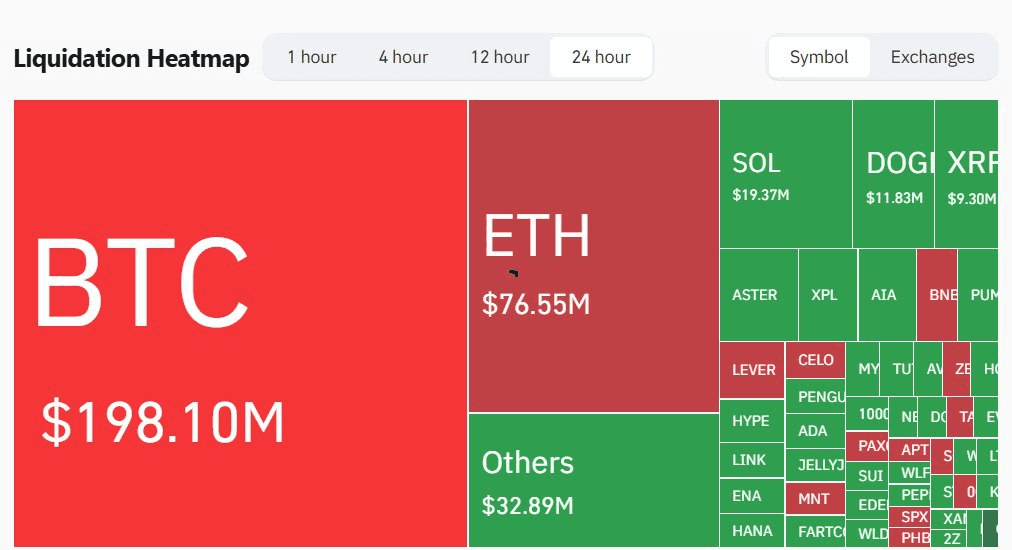The image size is (1012, 550).
Task: Open the AIA heatmap tile
Action: coord(886,295)
